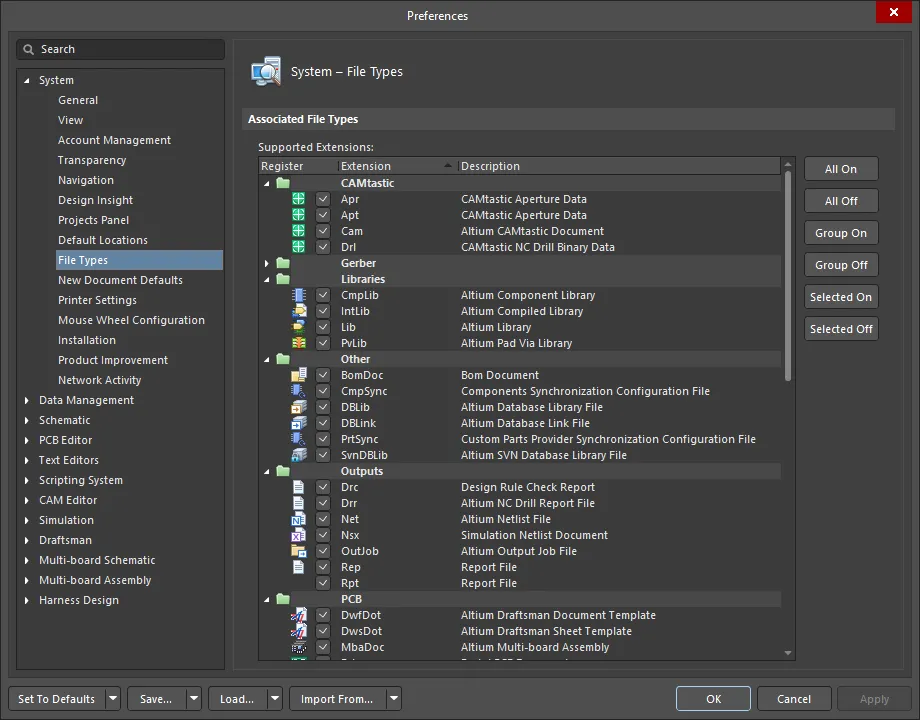Open New Document Defaults page
Viewport: 920px width, 720px height.
point(120,280)
